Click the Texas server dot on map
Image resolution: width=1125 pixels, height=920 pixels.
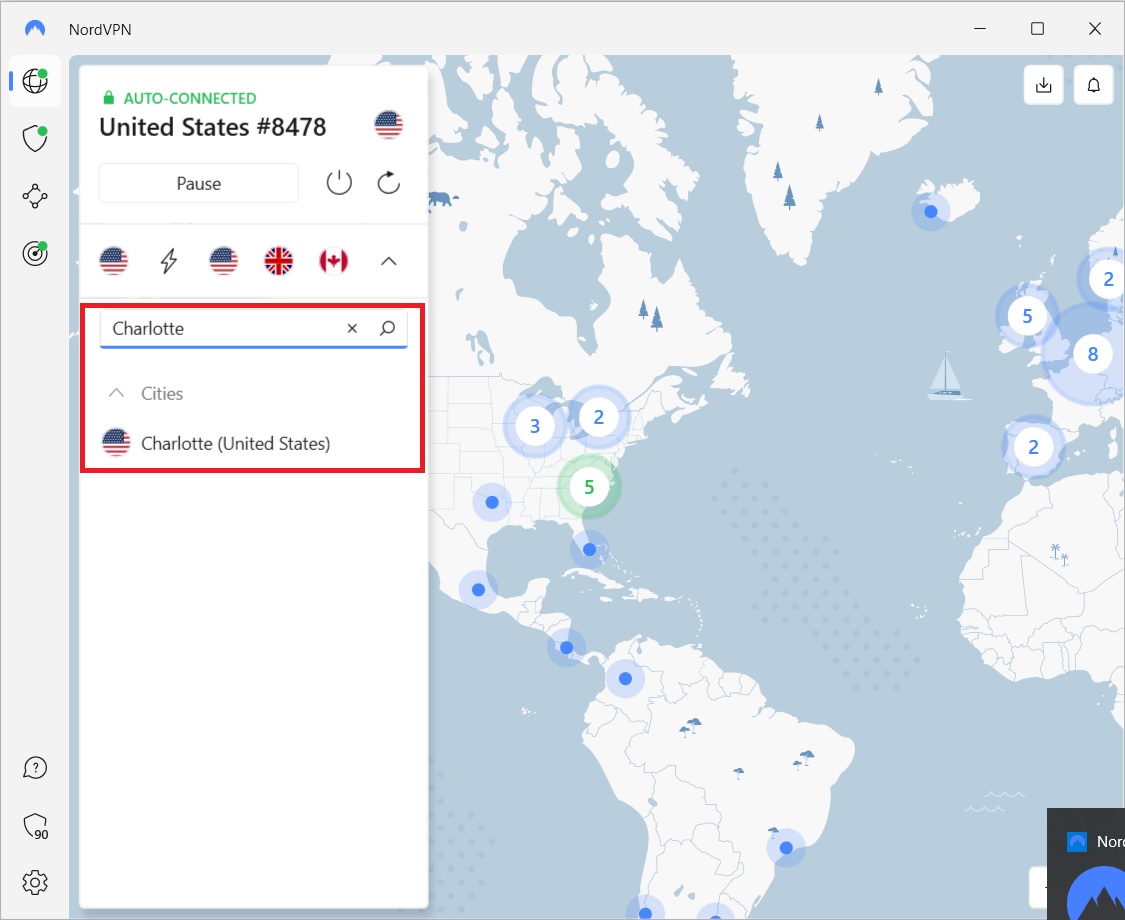492,502
